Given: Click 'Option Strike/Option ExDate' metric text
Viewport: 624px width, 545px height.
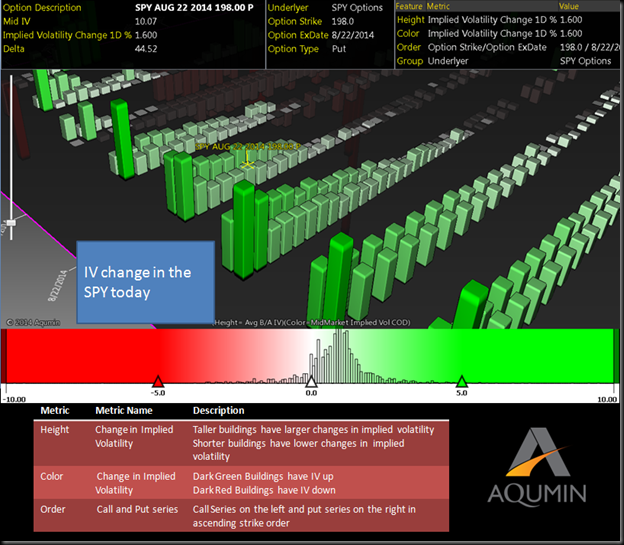Looking at the screenshot, I should tap(487, 47).
